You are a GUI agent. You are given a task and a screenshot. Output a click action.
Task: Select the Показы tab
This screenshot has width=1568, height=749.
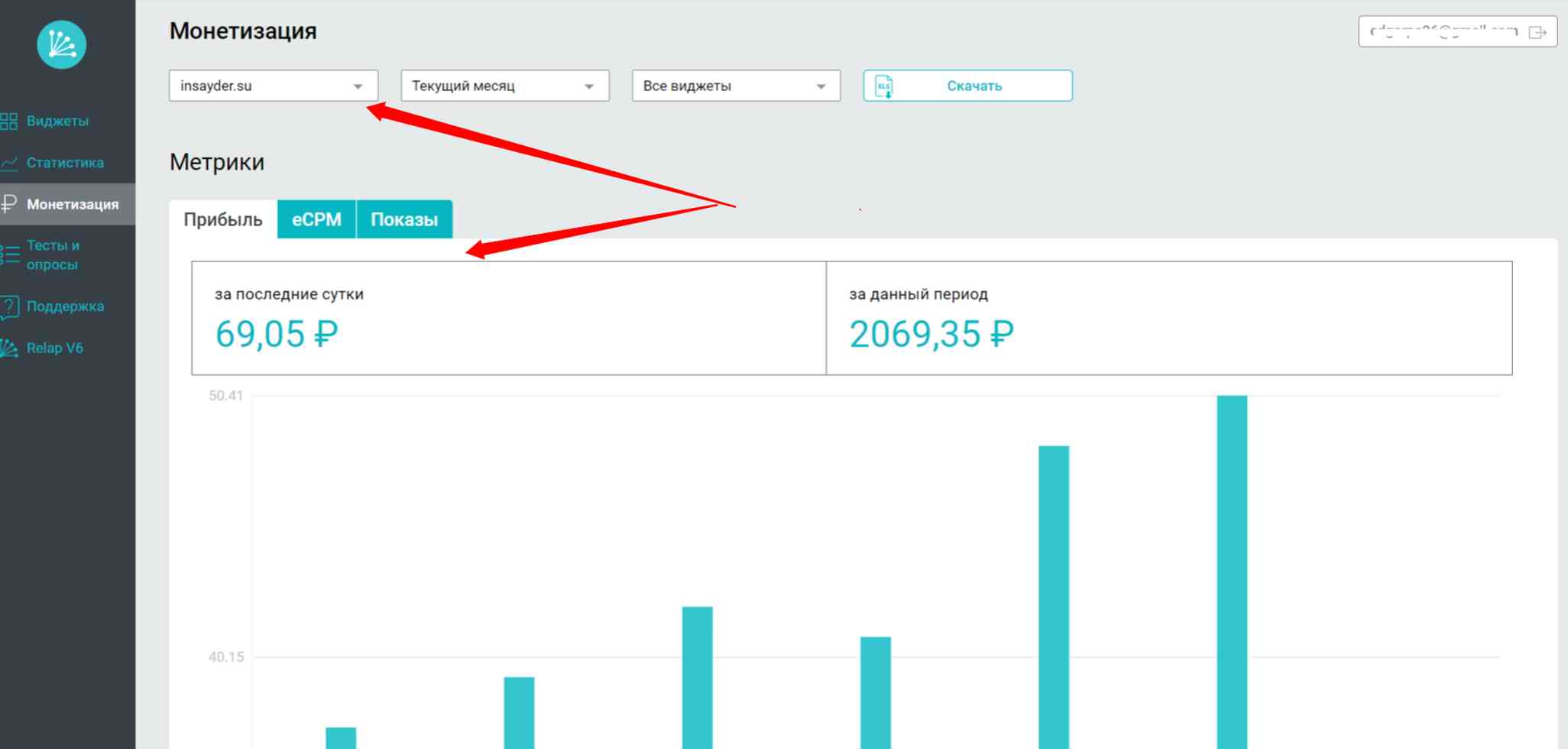[x=404, y=220]
